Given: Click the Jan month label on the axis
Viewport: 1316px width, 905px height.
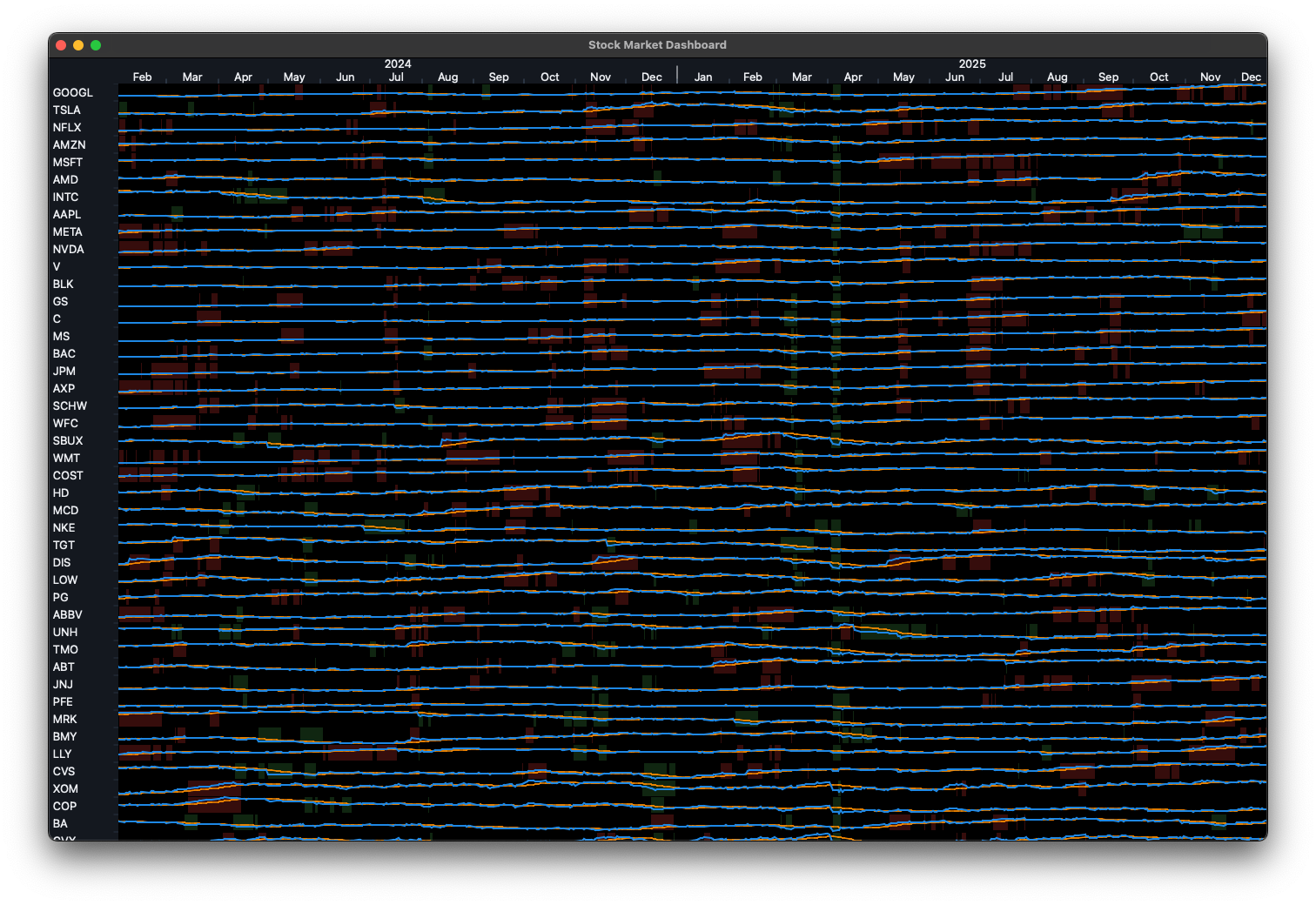Looking at the screenshot, I should point(703,77).
